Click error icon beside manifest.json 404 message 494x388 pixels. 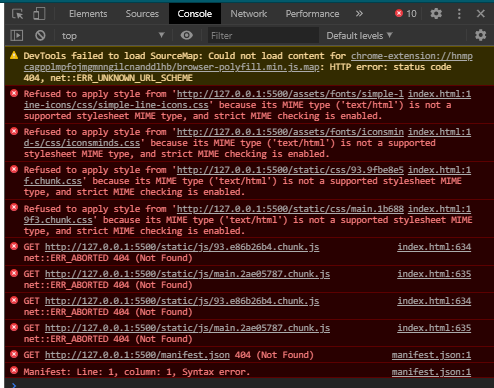click(14, 354)
